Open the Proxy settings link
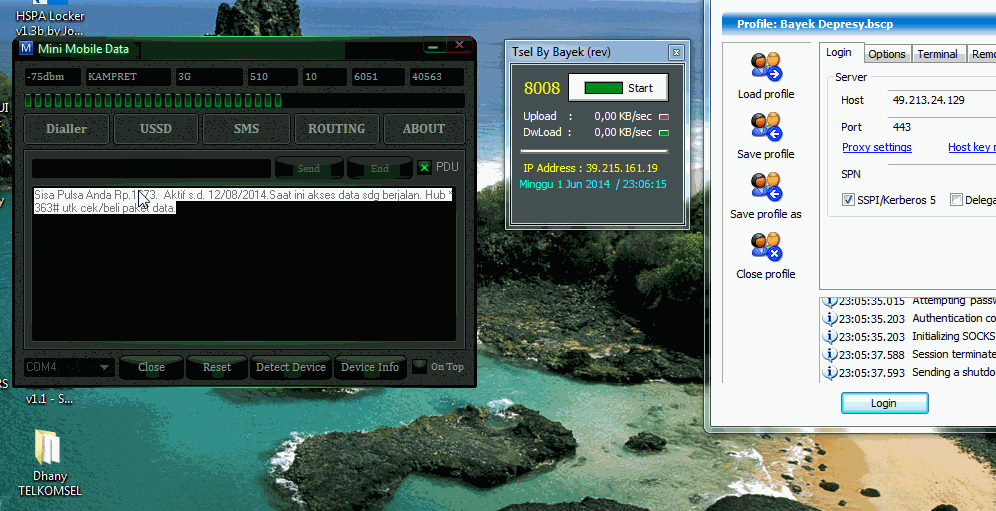Screen dimensions: 996x511 (876, 148)
